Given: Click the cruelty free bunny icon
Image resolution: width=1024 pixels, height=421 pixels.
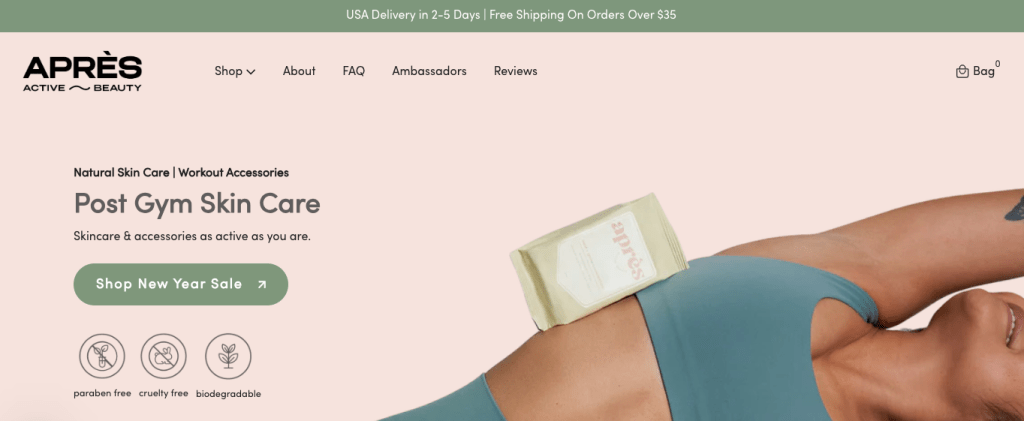Looking at the screenshot, I should [163, 356].
